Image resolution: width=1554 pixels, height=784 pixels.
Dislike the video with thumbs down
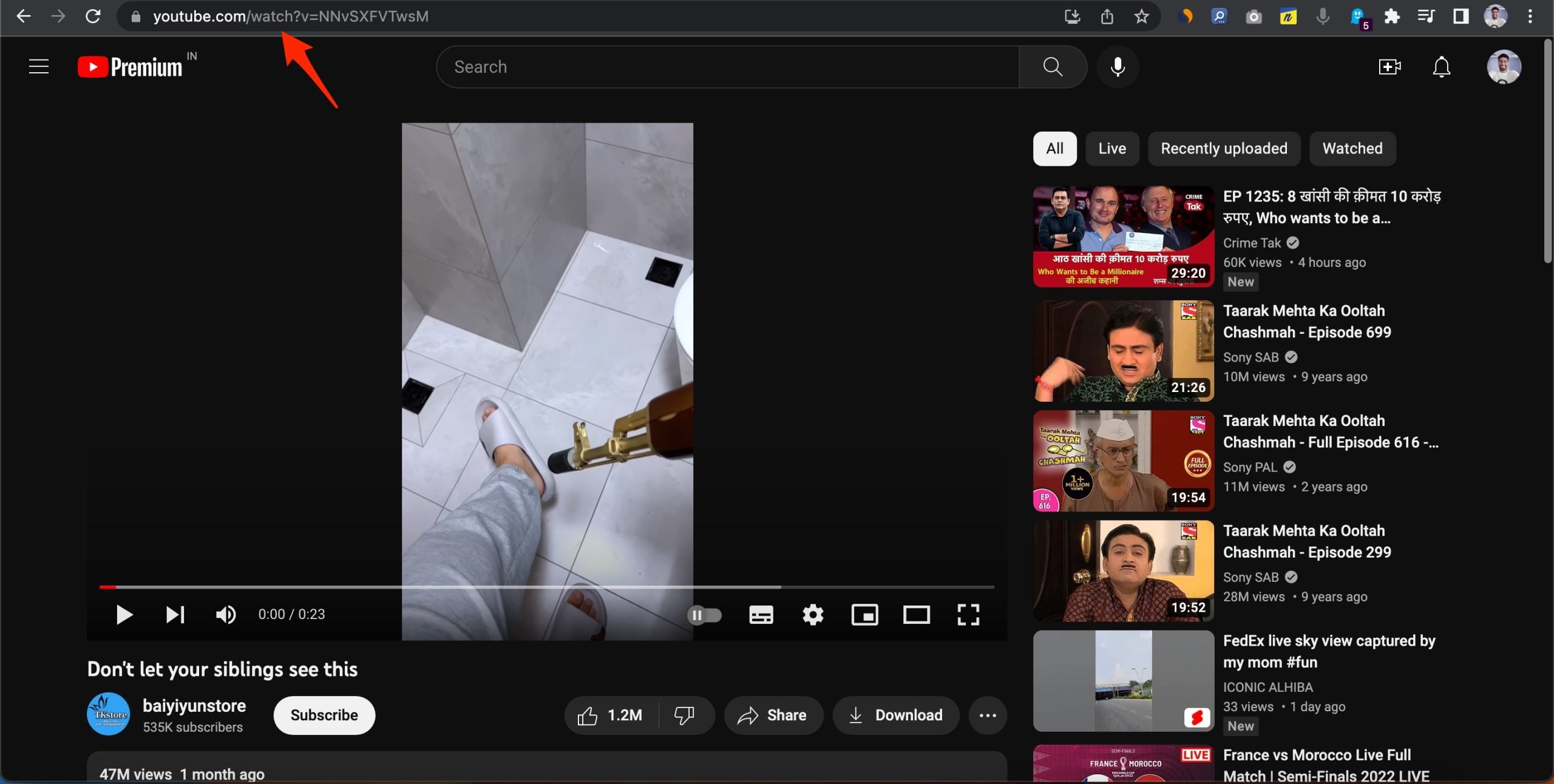coord(684,715)
